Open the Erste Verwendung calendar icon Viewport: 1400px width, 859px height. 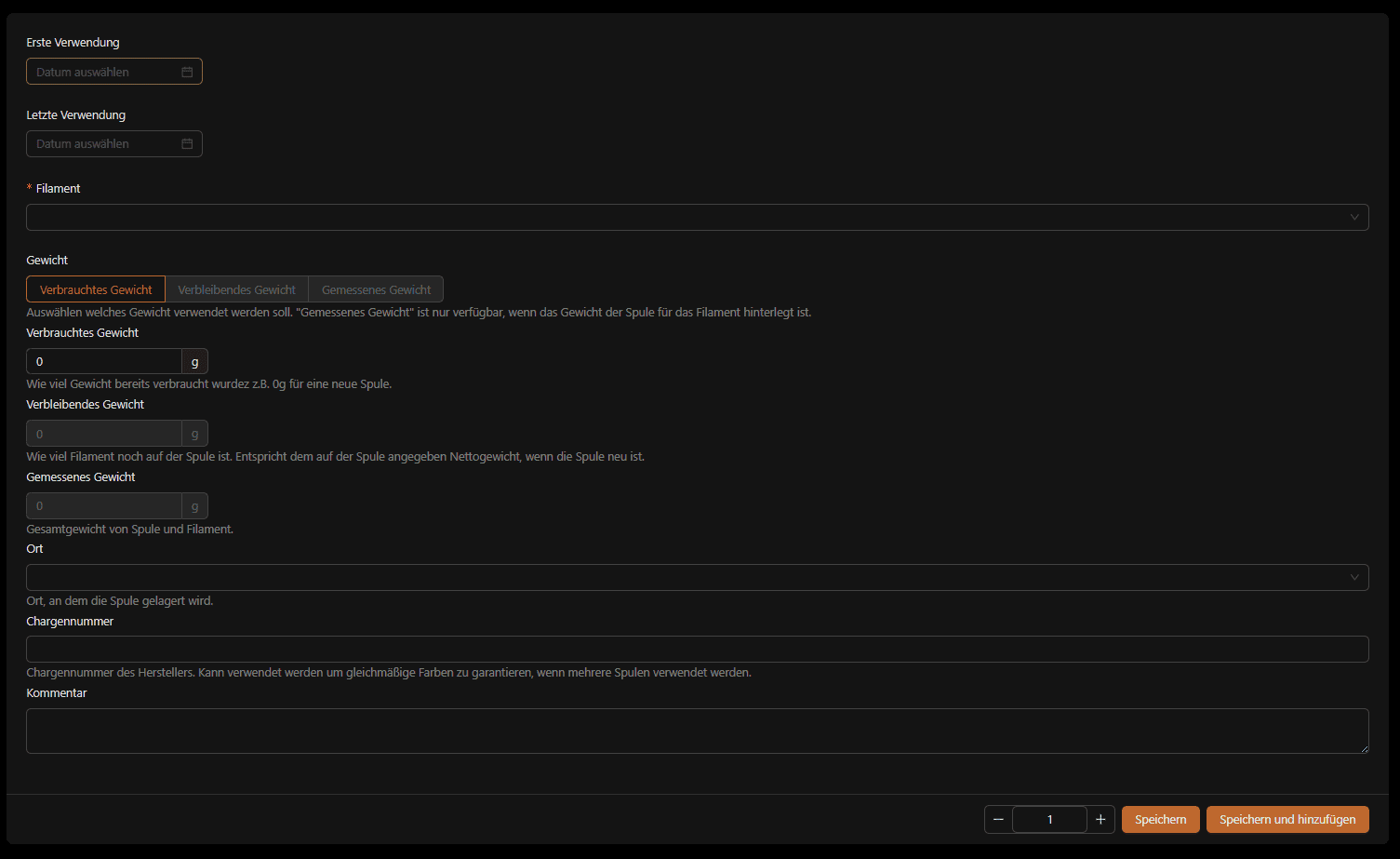189,71
